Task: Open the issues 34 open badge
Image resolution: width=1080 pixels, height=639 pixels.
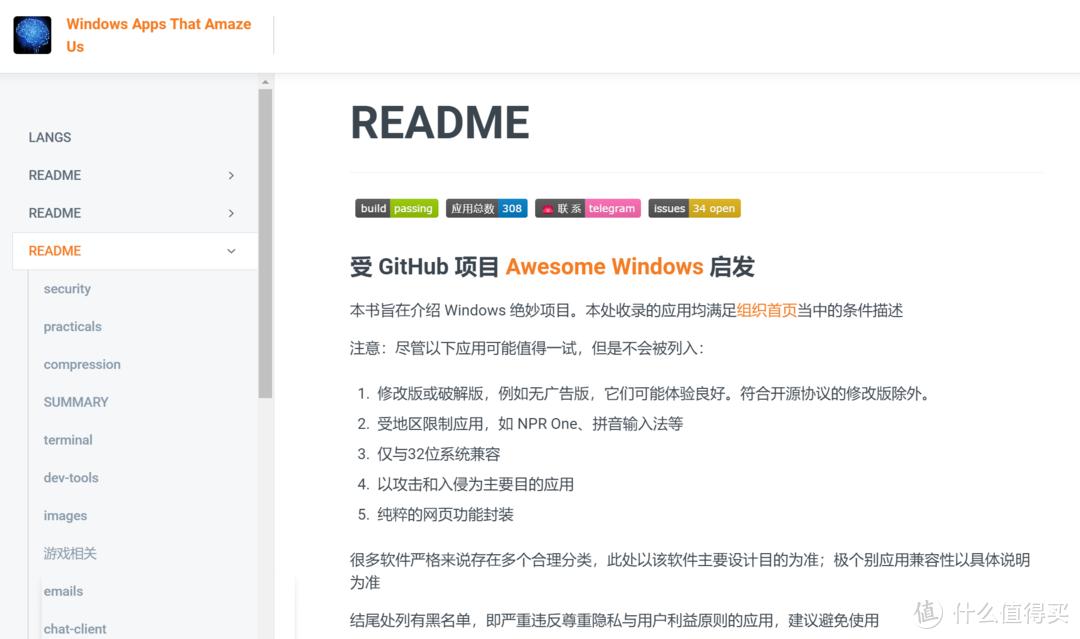Action: coord(694,208)
